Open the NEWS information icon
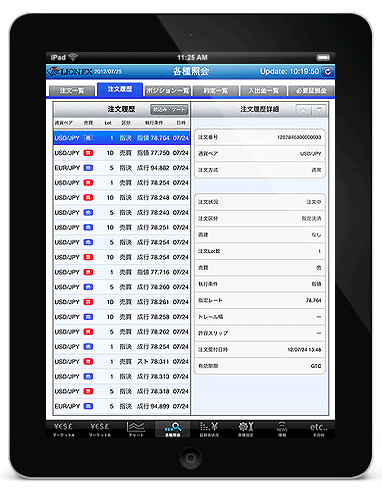This screenshot has height=492, width=382. click(x=282, y=429)
